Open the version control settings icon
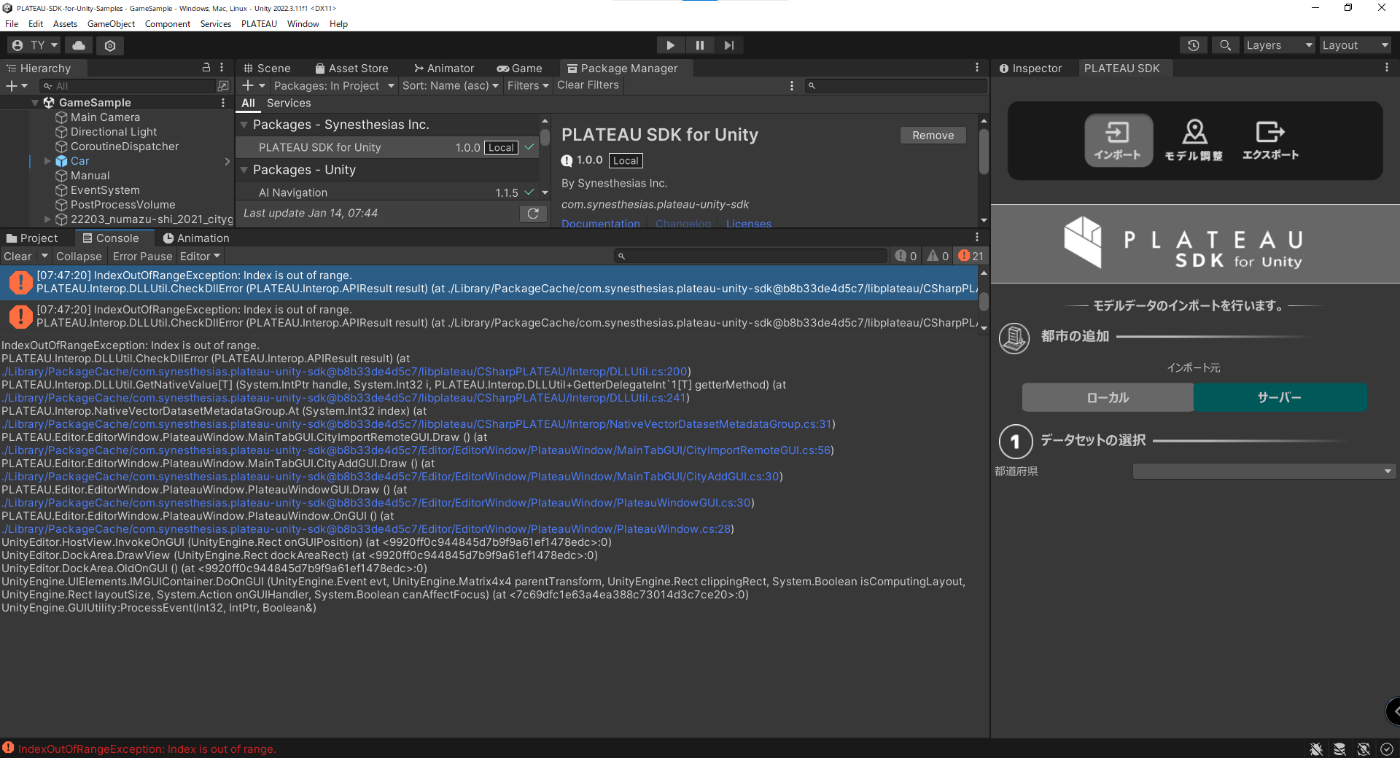1400x758 pixels. point(110,45)
